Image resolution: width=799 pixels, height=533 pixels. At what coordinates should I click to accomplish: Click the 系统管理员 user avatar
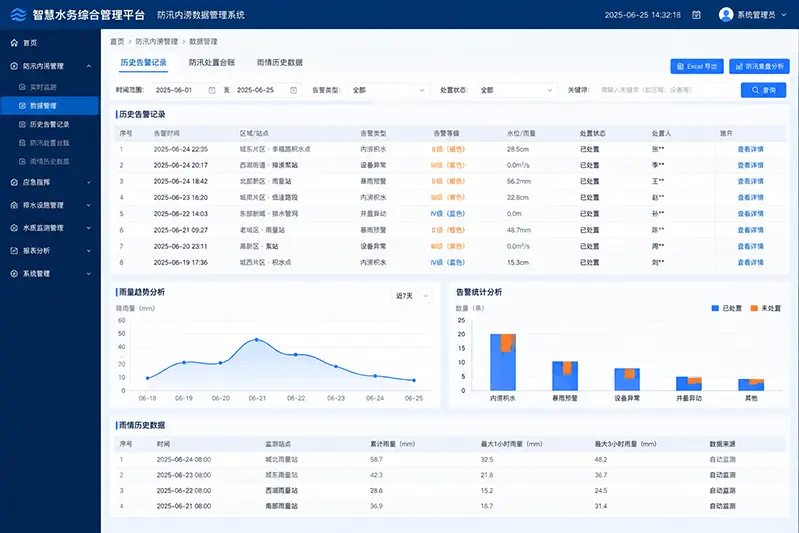726,15
